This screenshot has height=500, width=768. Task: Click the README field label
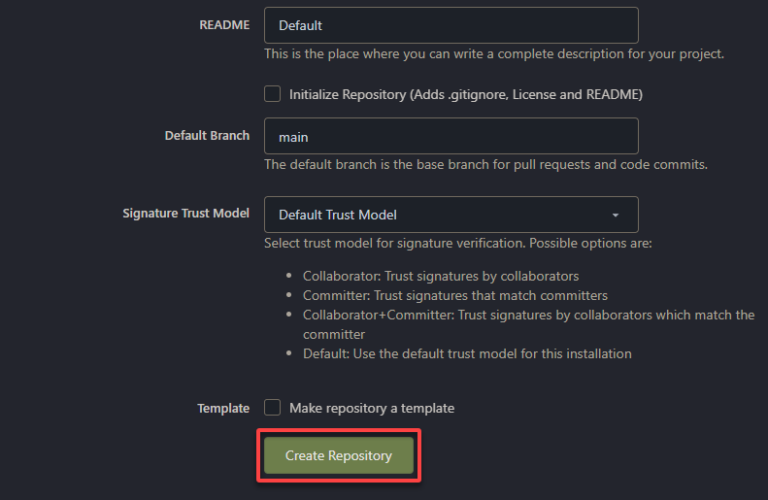click(224, 25)
